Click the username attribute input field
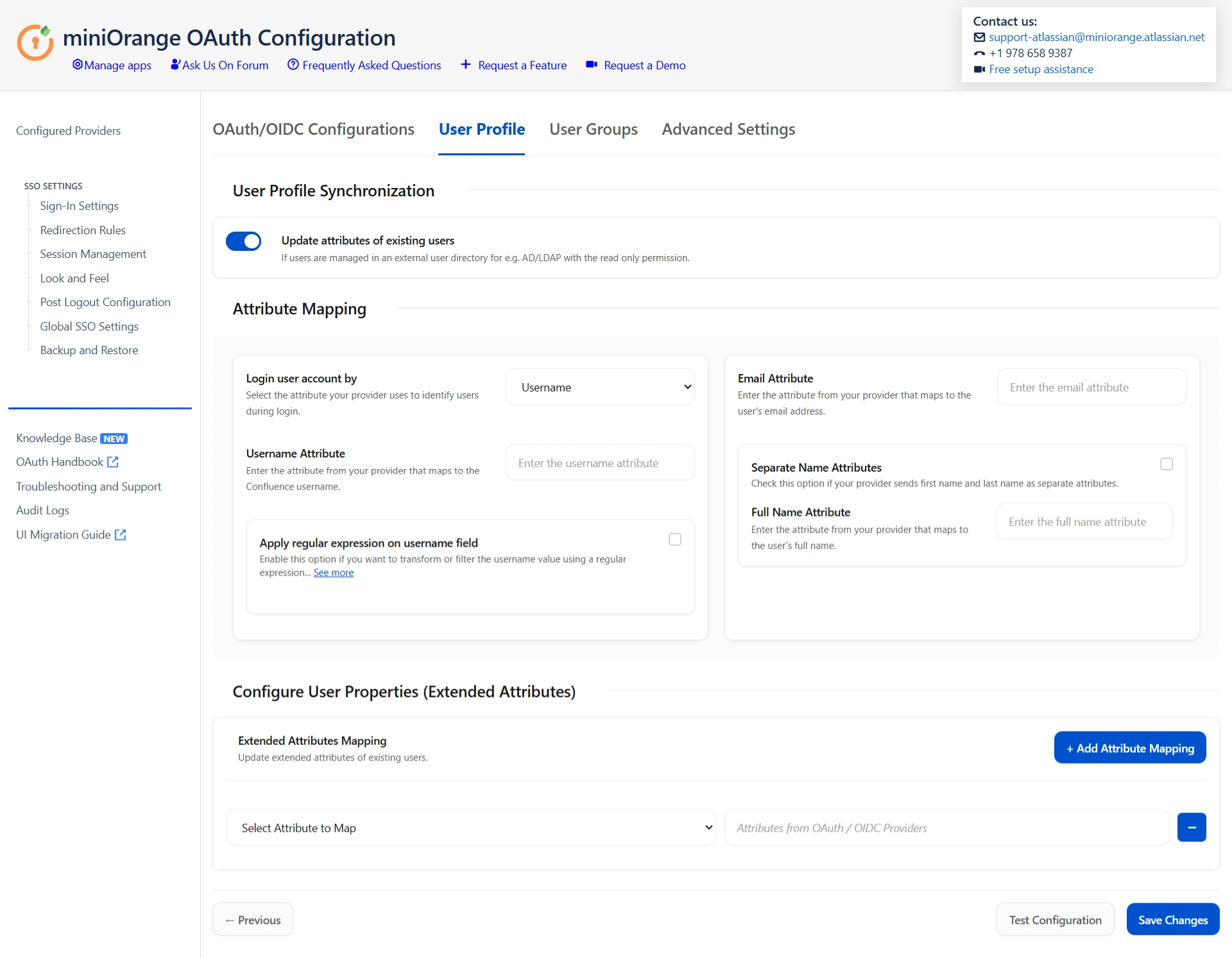Screen dimensions: 1232x958 pyautogui.click(x=600, y=463)
